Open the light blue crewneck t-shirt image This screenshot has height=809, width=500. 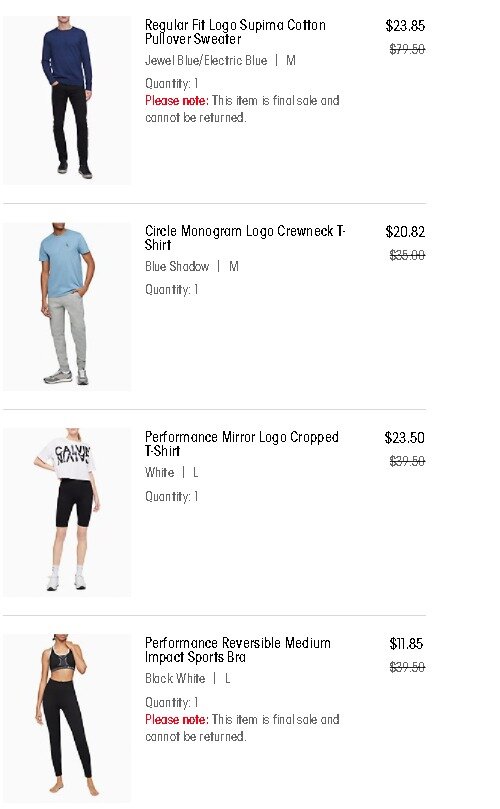(67, 306)
